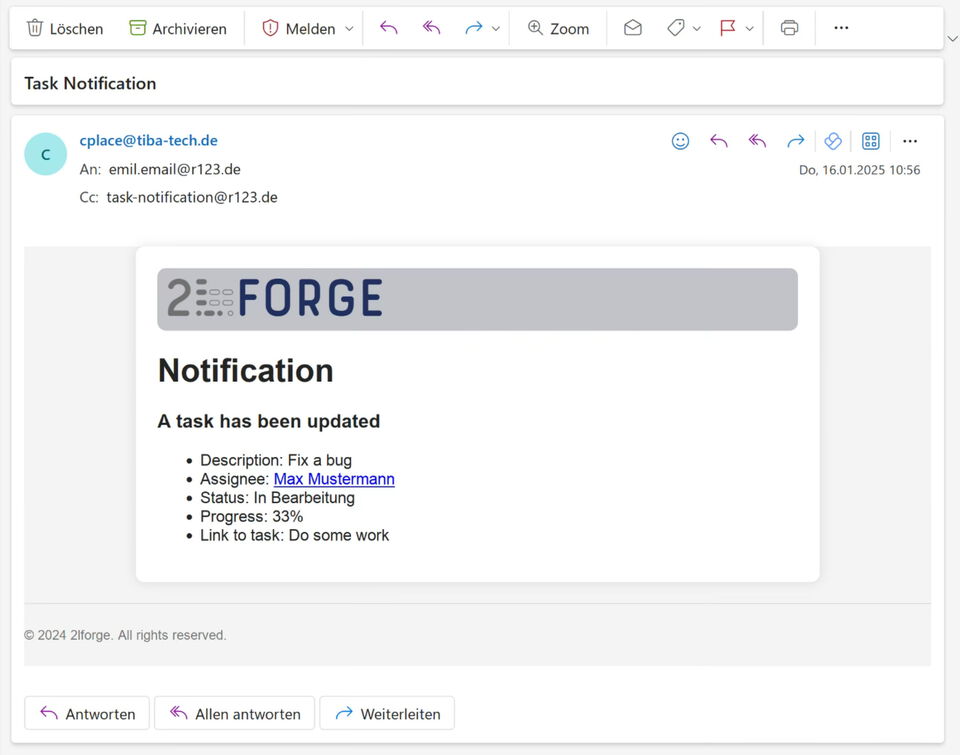Flag this message with the red flag icon
The height and width of the screenshot is (755, 960).
[728, 29]
